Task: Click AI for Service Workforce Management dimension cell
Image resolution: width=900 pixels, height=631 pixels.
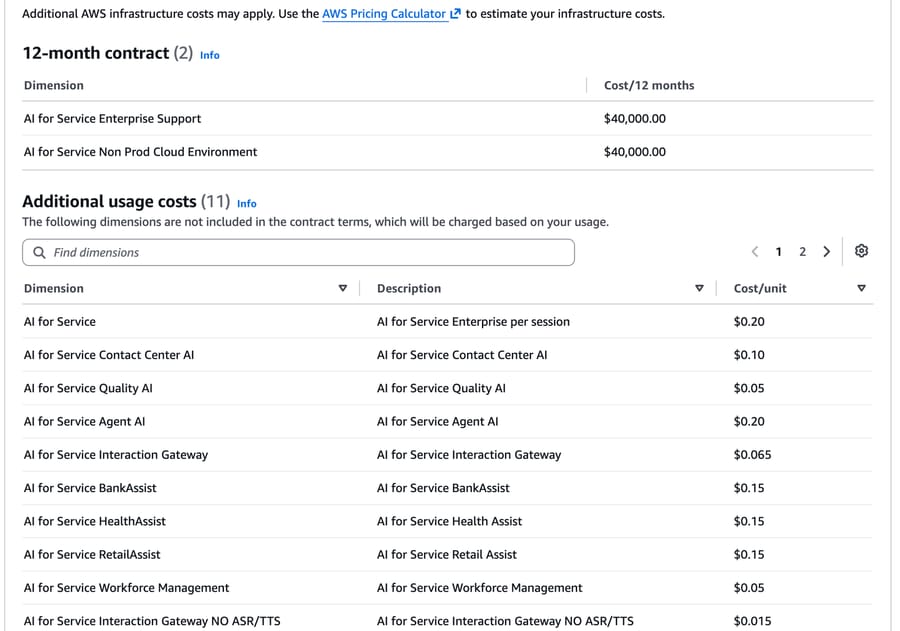Action: 126,588
